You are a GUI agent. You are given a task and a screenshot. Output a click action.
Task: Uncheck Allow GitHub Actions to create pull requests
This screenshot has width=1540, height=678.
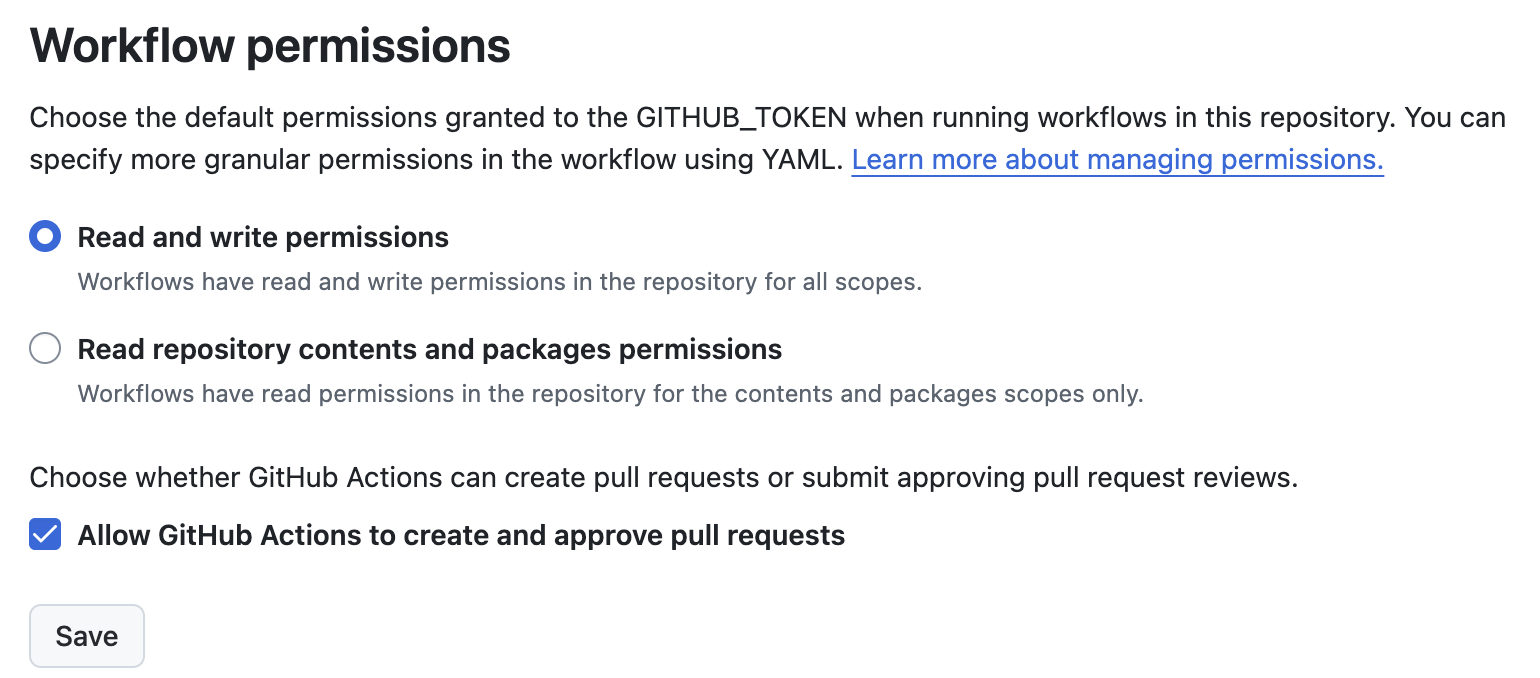45,535
